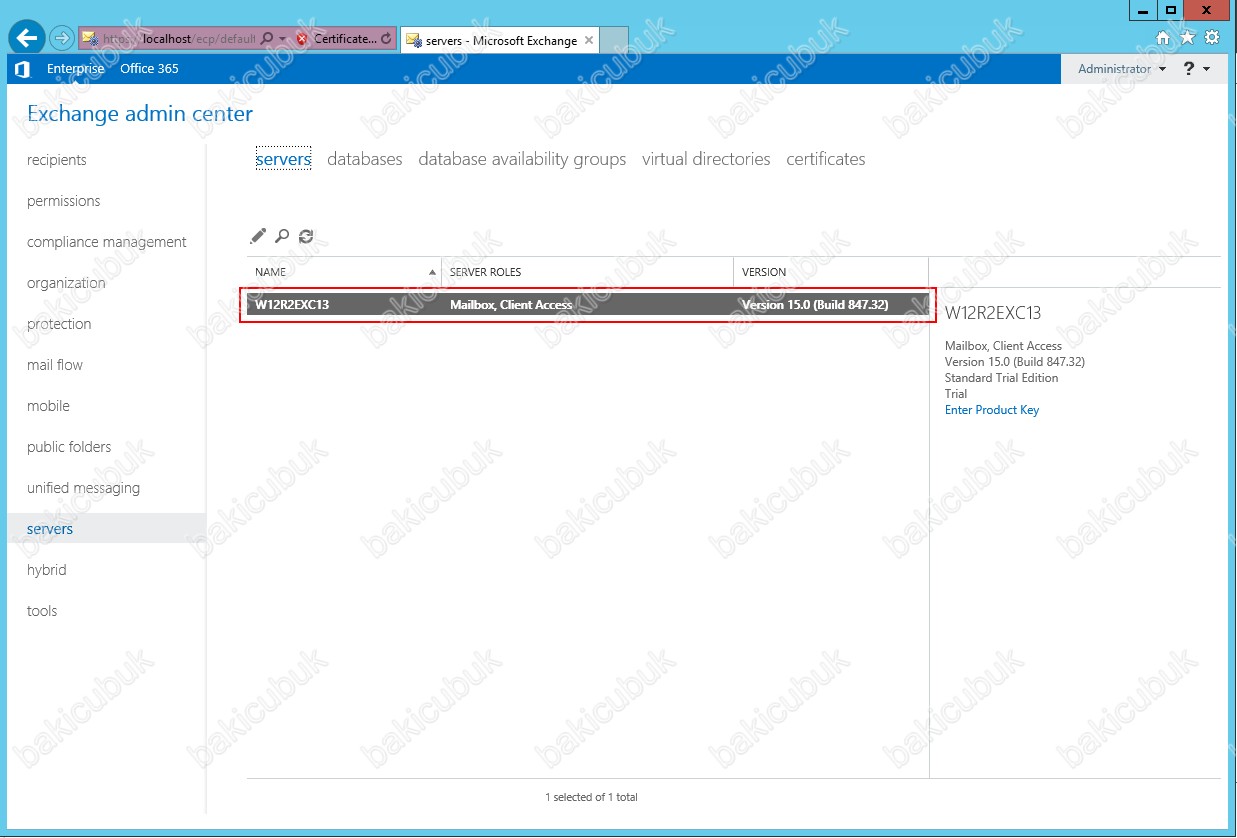Image resolution: width=1237 pixels, height=838 pixels.
Task: Open tools in left navigation
Action: [x=42, y=611]
